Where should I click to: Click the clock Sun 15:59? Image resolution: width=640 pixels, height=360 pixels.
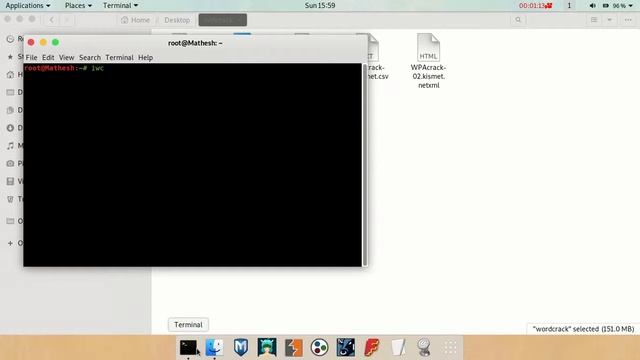[320, 6]
